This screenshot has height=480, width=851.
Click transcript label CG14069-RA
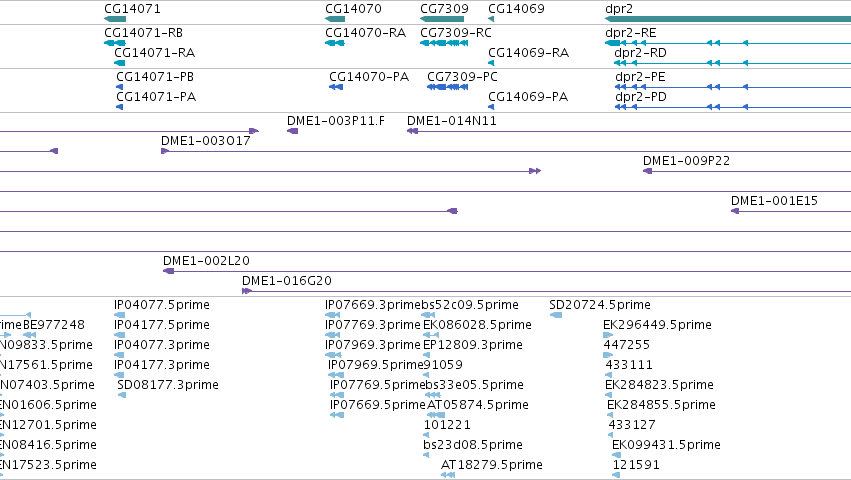[528, 53]
